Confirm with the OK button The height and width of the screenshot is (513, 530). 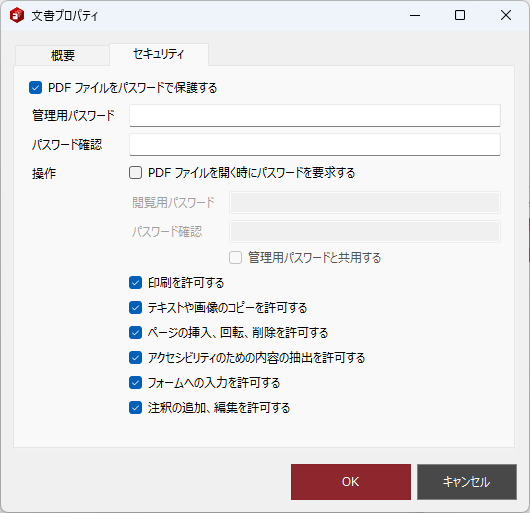tap(351, 482)
